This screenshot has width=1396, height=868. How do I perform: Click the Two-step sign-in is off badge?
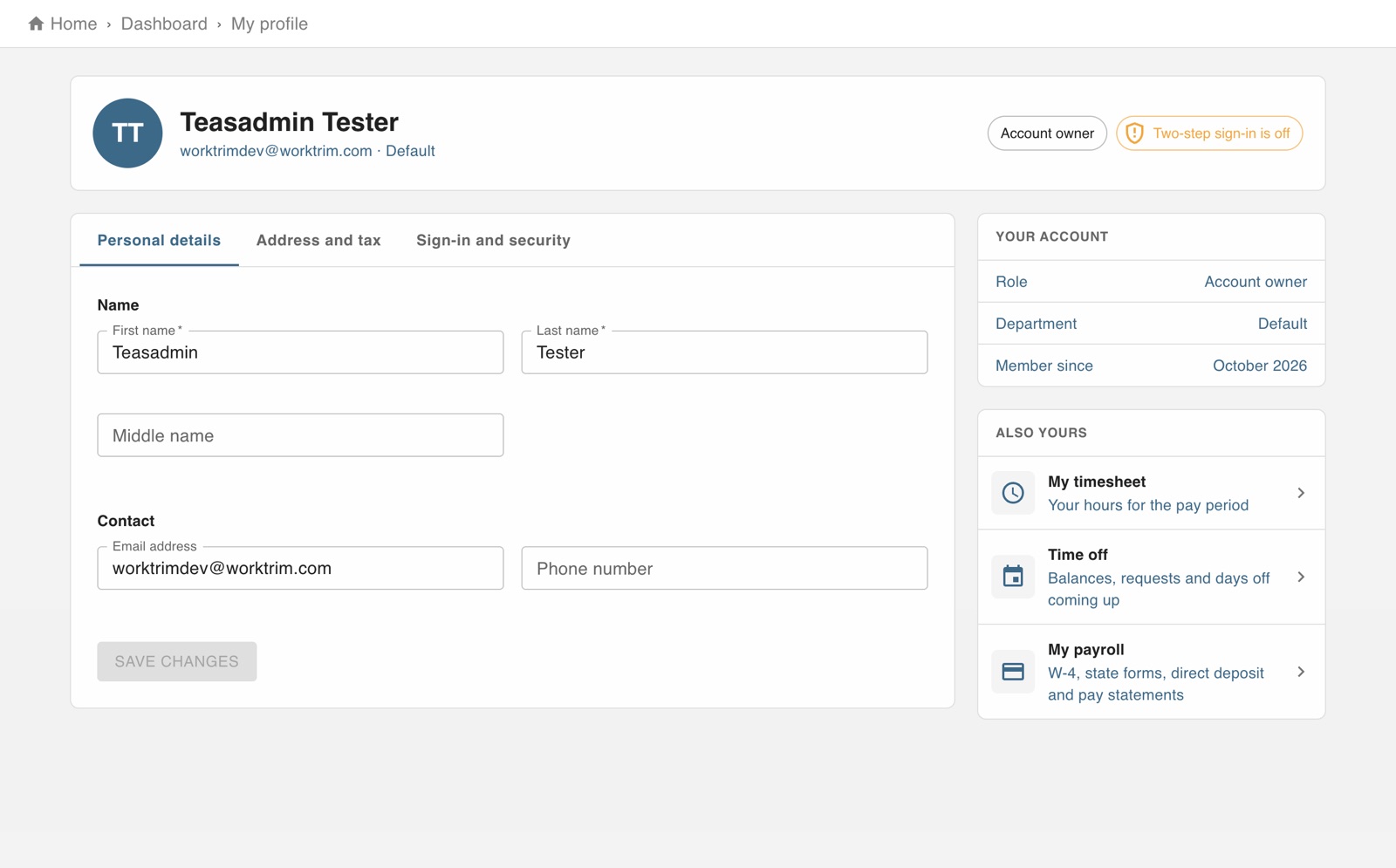pos(1209,133)
